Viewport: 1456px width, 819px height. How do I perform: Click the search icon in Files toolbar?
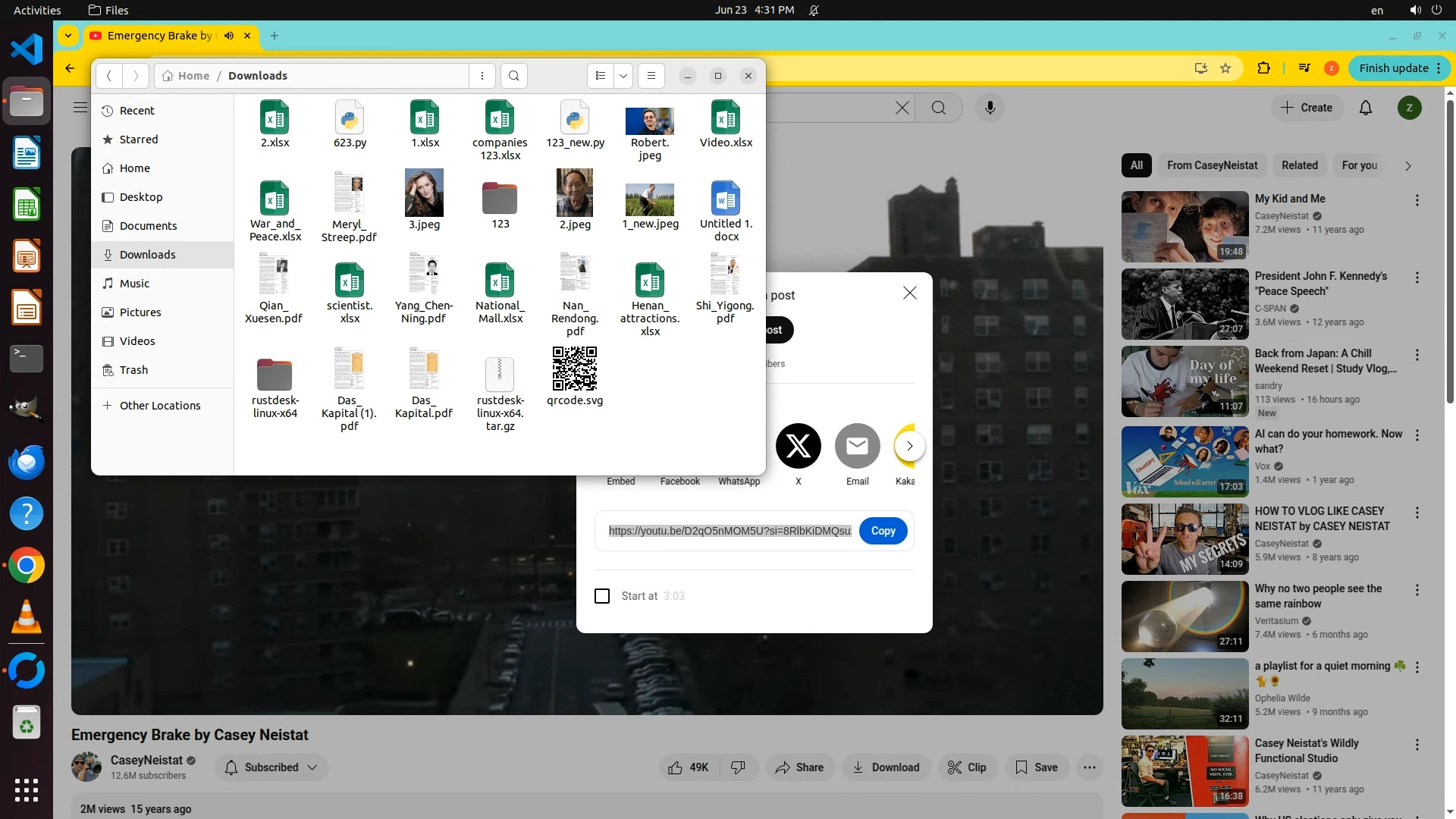tap(513, 76)
